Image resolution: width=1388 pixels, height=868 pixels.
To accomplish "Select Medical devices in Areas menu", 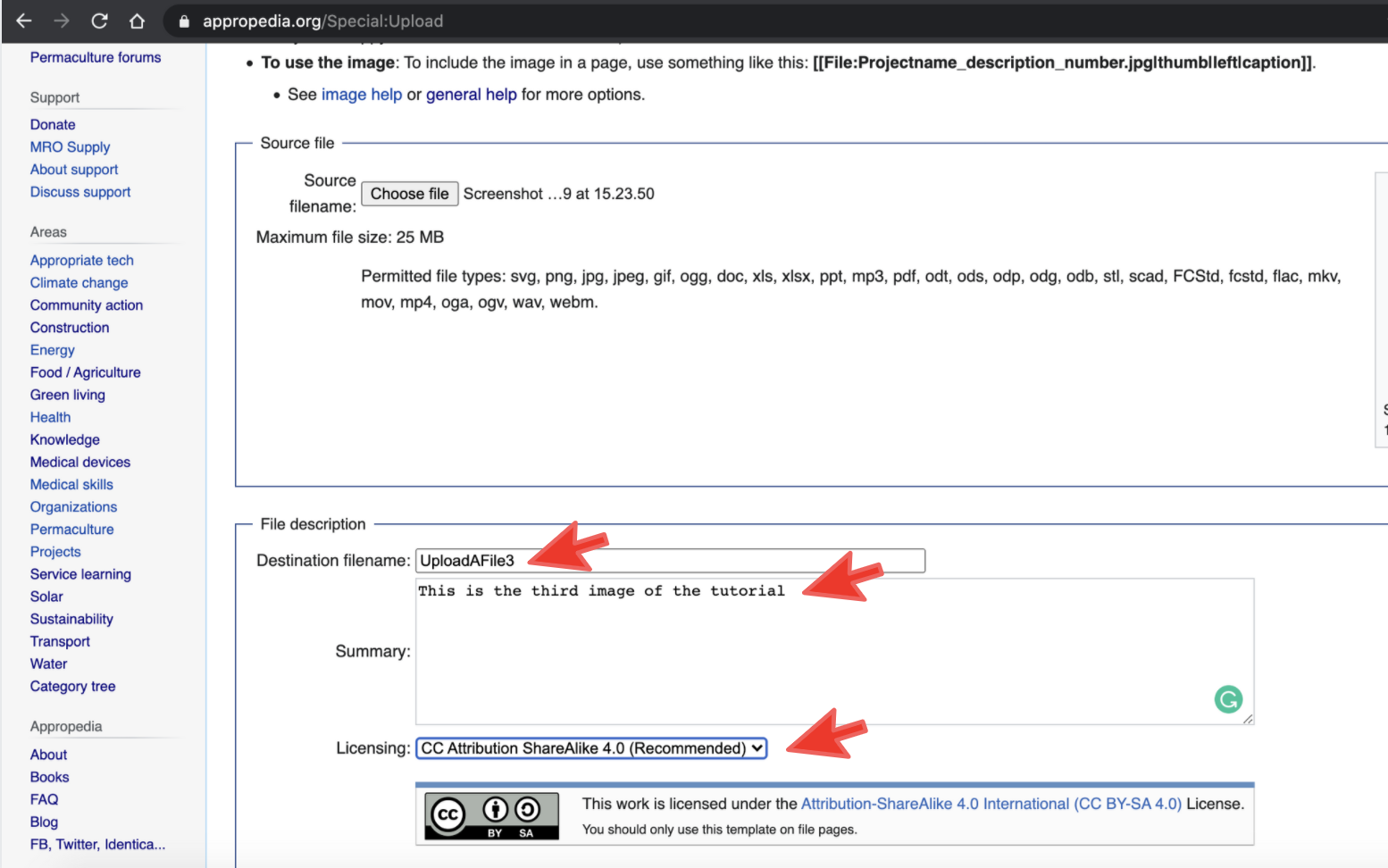I will [80, 463].
